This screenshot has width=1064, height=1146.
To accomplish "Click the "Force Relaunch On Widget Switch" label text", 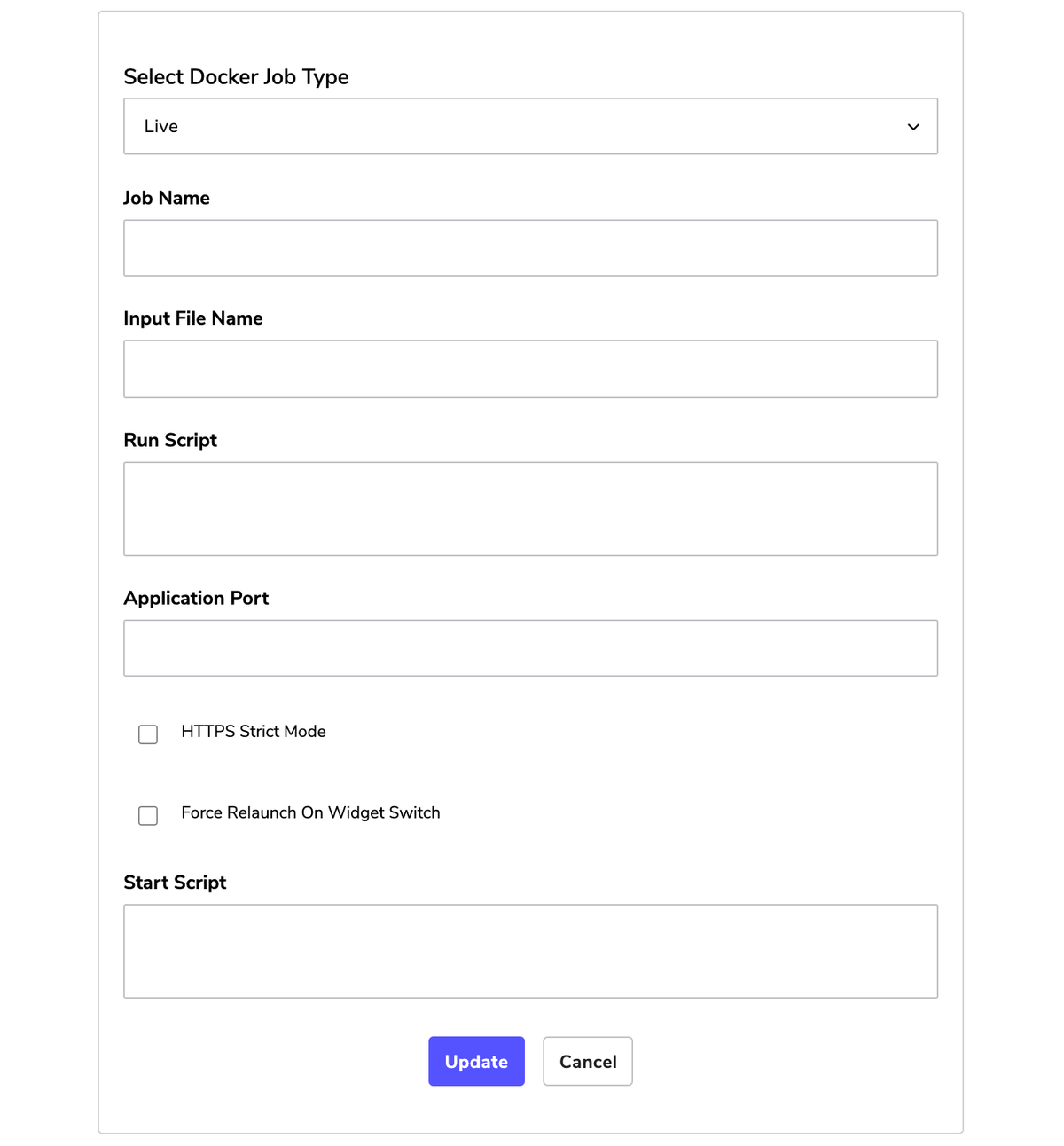I will click(x=310, y=812).
